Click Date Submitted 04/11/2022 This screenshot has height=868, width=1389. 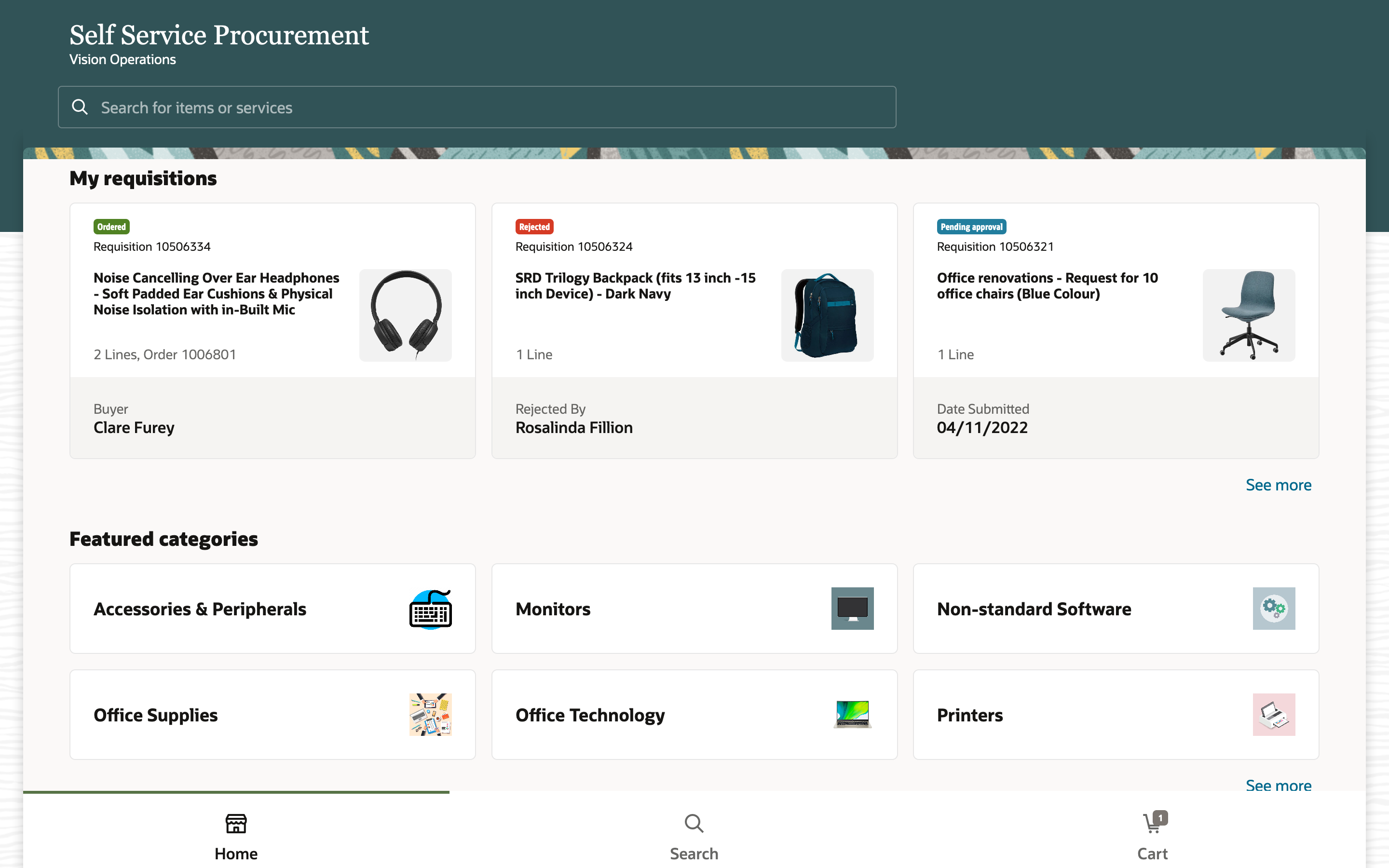[982, 428]
